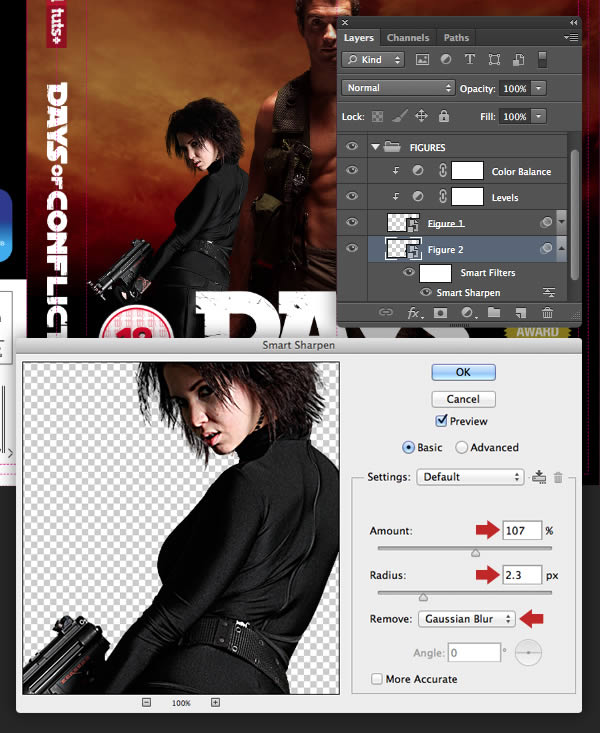
Task: Open the Normal blend mode dropdown
Action: click(398, 88)
